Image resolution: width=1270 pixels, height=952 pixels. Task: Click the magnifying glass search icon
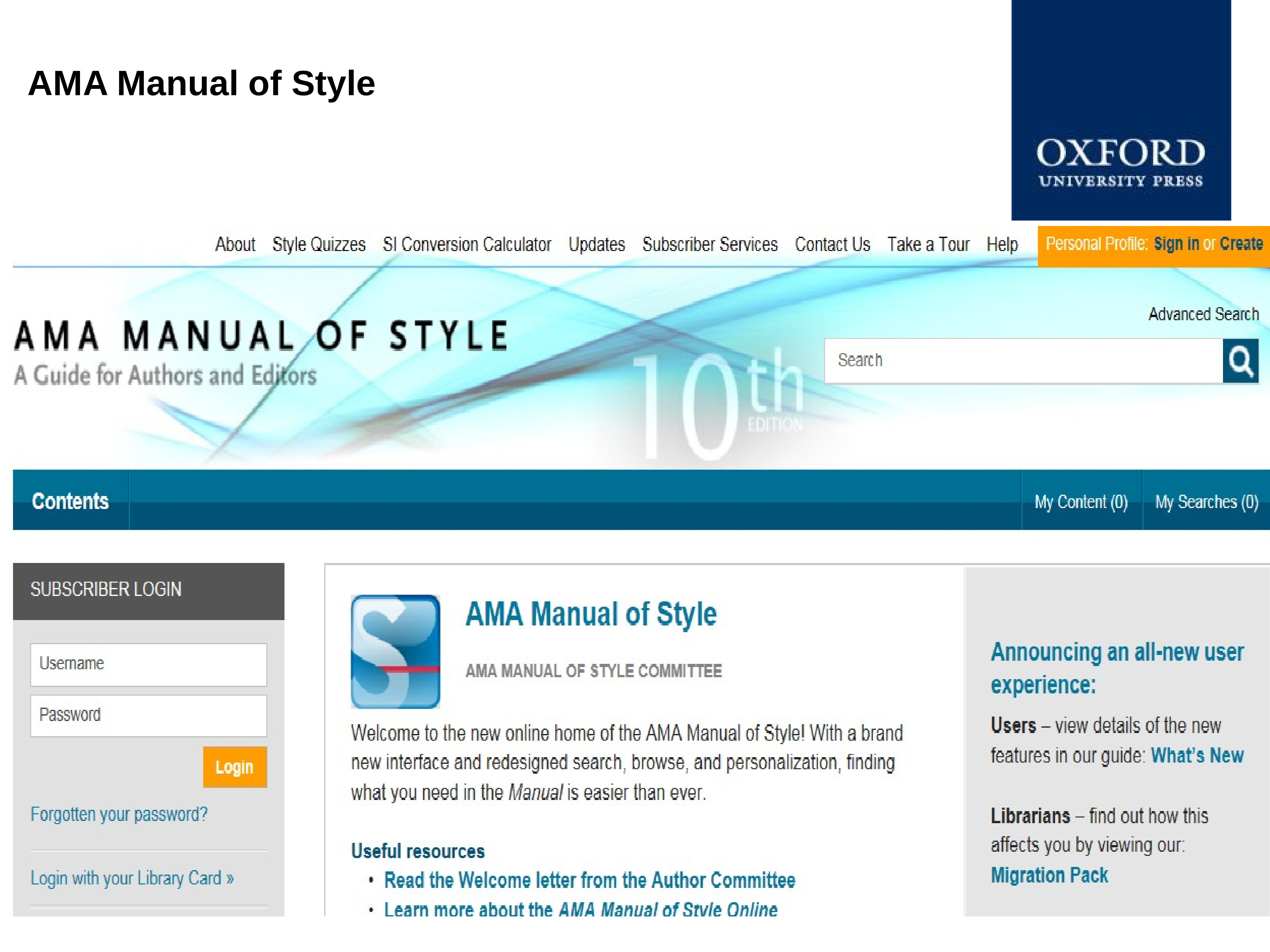coord(1240,361)
